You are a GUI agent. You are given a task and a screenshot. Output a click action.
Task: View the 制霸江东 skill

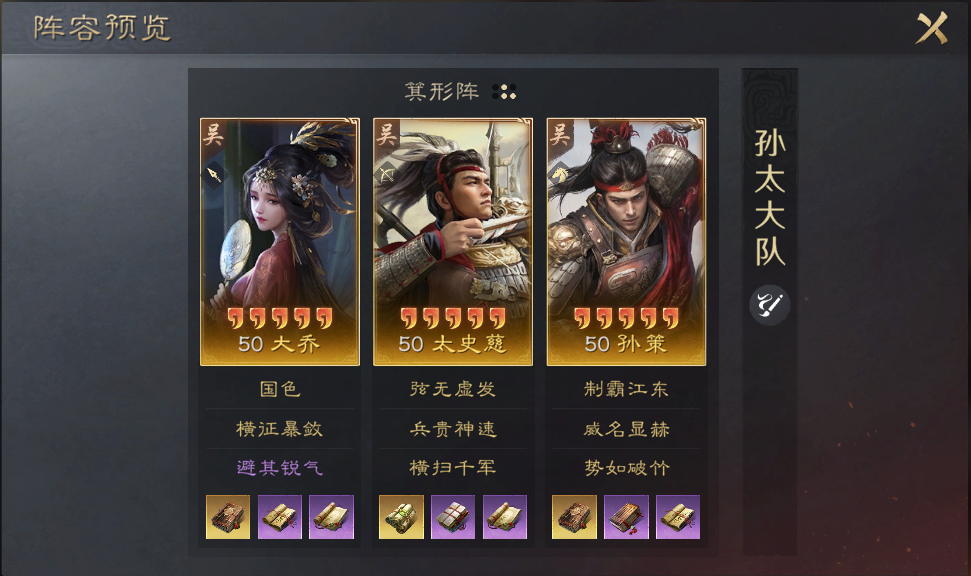tap(626, 389)
